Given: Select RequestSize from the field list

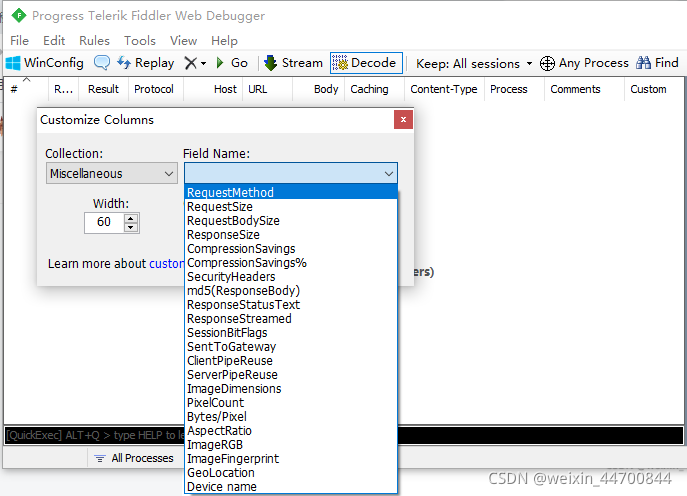Looking at the screenshot, I should (x=291, y=206).
